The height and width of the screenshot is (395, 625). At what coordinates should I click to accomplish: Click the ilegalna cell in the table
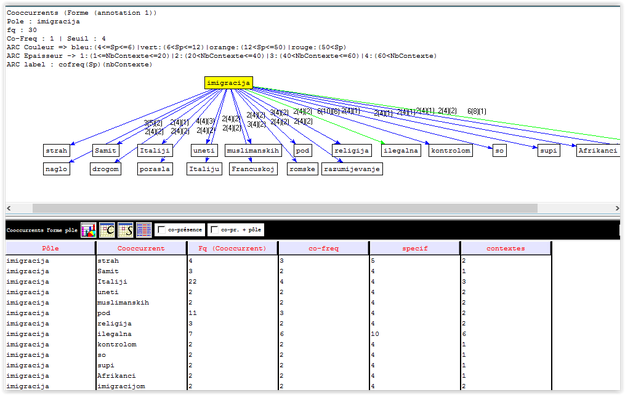(x=141, y=334)
